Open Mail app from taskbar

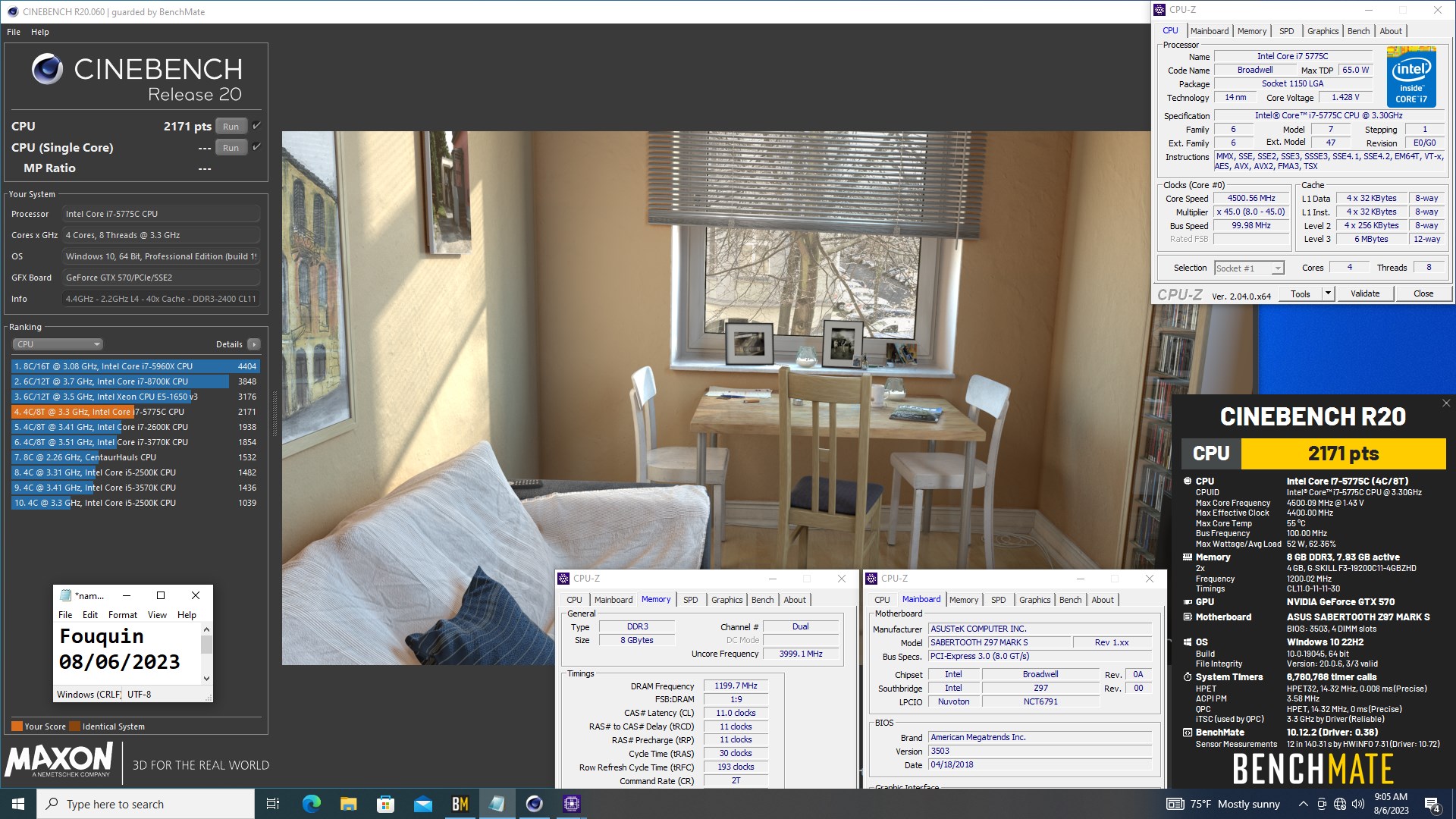(422, 804)
